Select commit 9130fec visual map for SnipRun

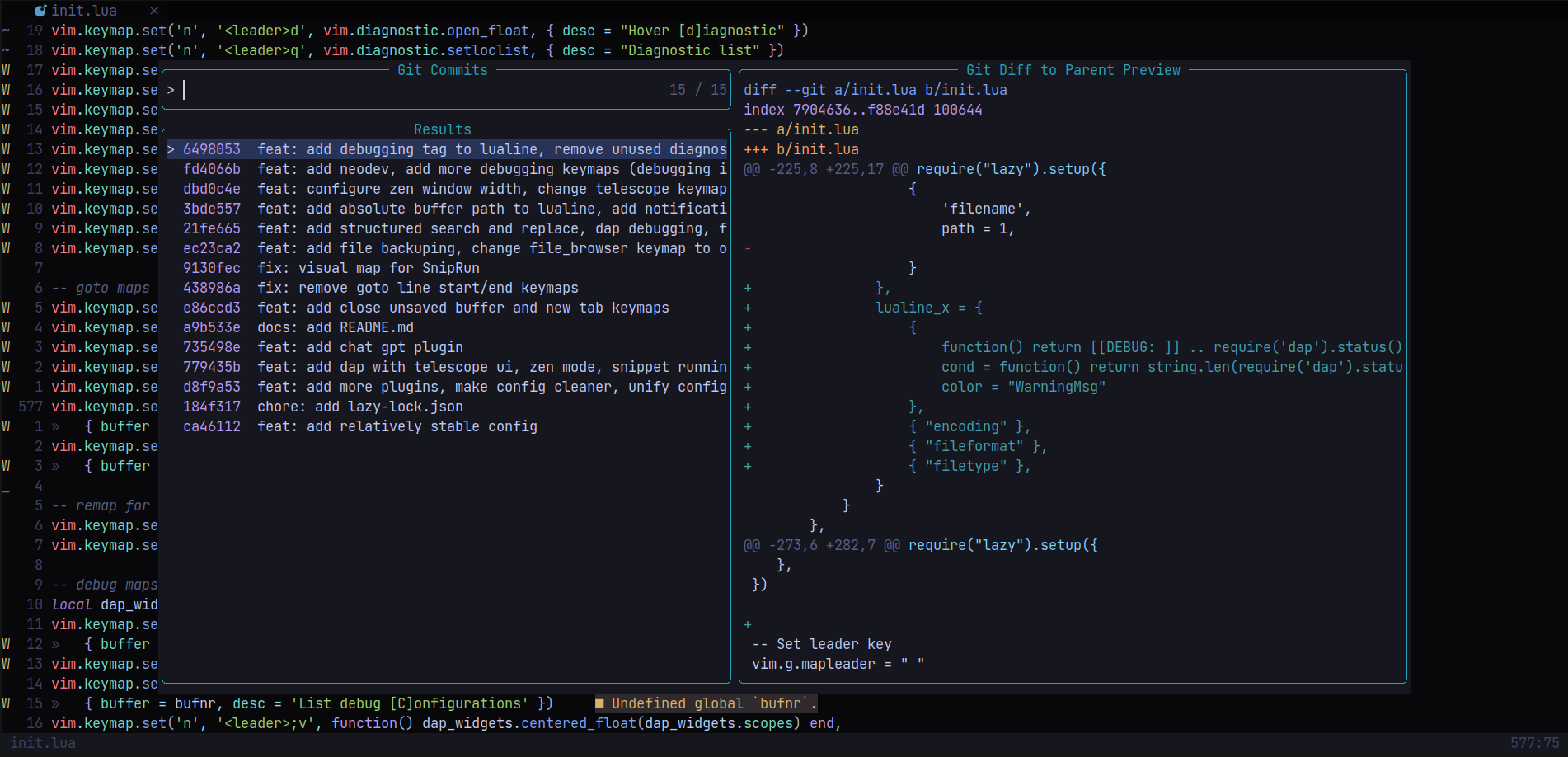coord(447,268)
